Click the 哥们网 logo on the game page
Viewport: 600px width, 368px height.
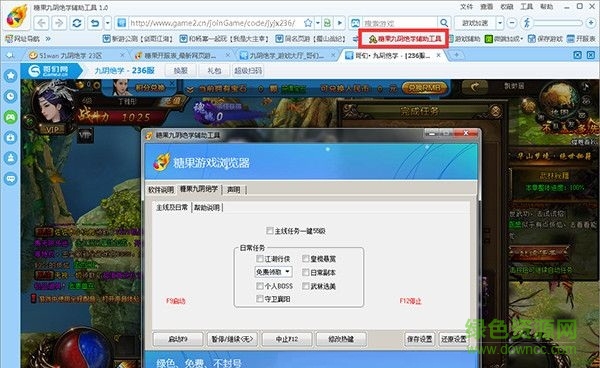coord(49,71)
